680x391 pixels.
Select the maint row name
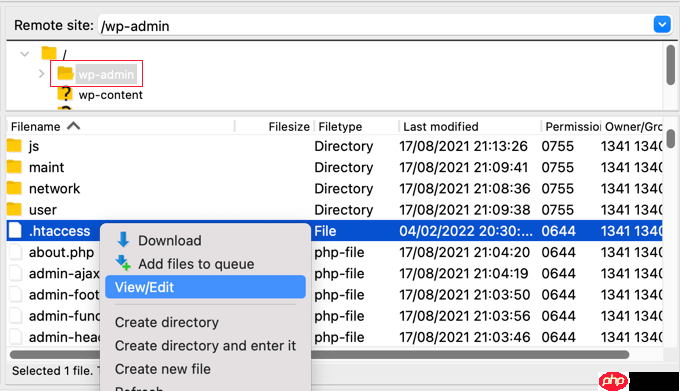coord(46,167)
